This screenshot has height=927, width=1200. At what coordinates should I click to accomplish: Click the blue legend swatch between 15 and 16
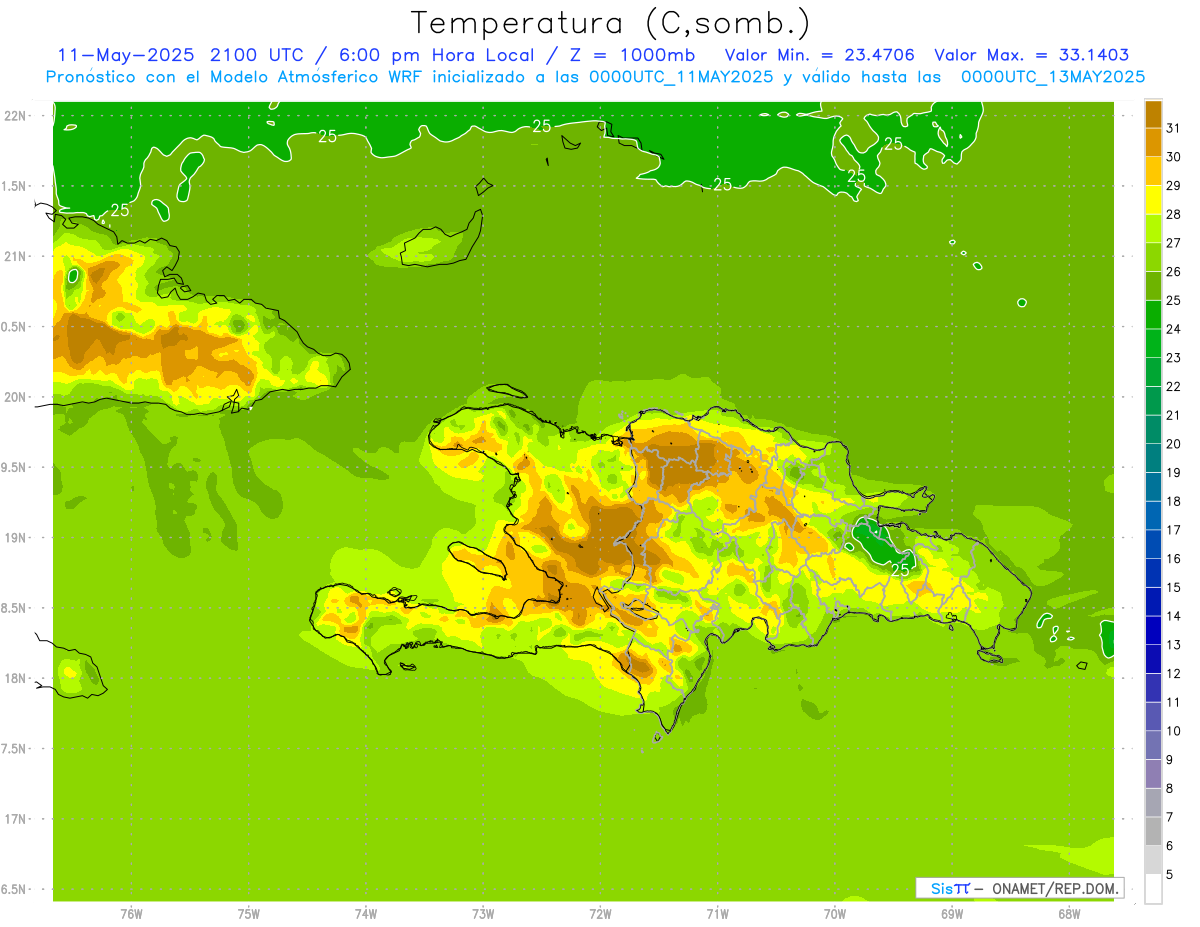(x=1153, y=573)
